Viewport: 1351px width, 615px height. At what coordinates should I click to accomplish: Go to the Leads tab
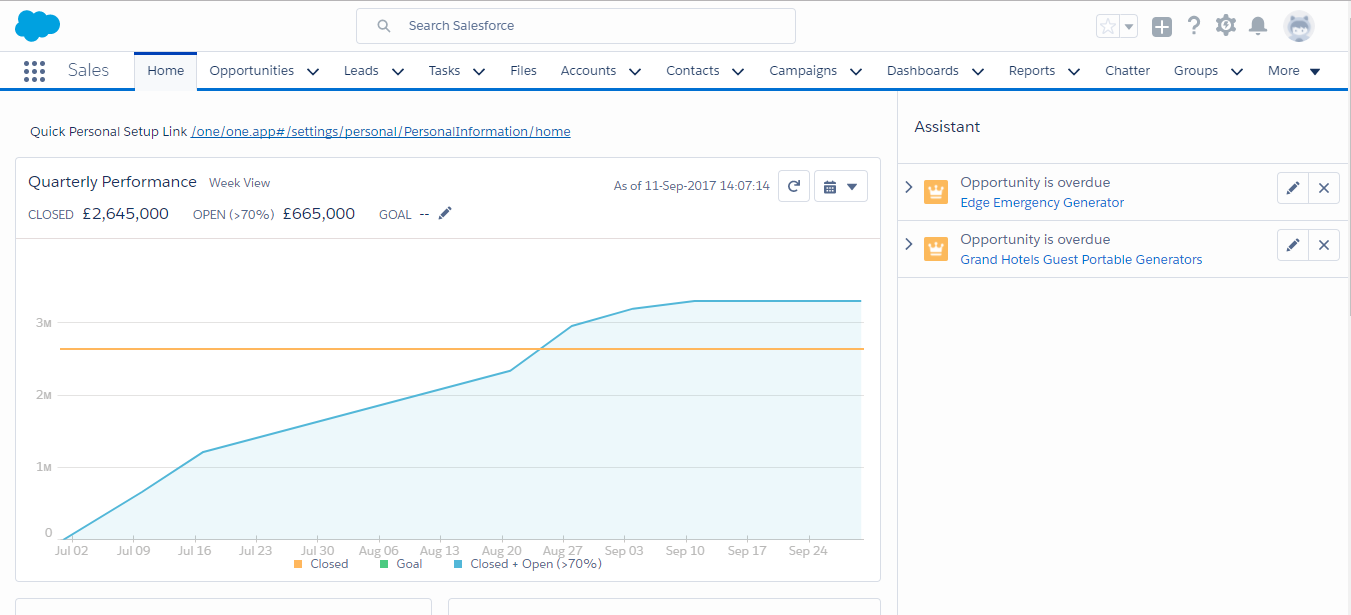click(x=361, y=71)
